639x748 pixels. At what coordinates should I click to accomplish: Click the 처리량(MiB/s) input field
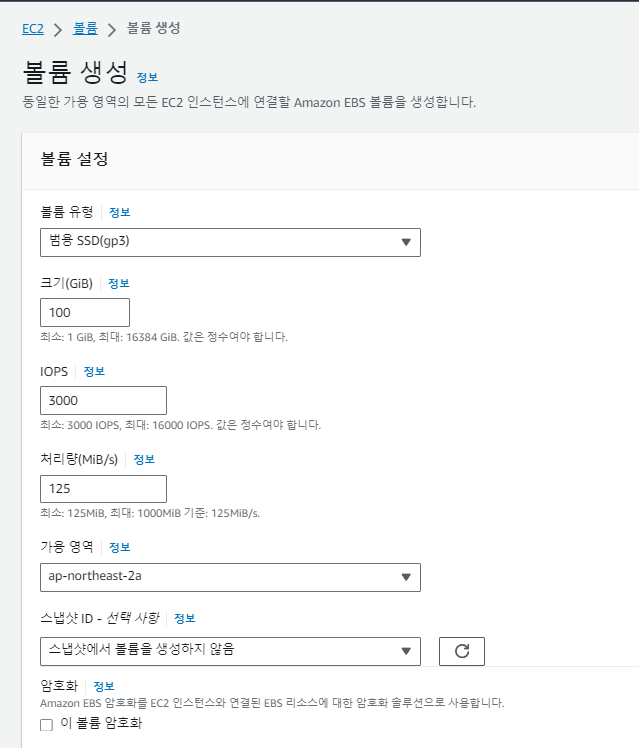[x=103, y=489]
